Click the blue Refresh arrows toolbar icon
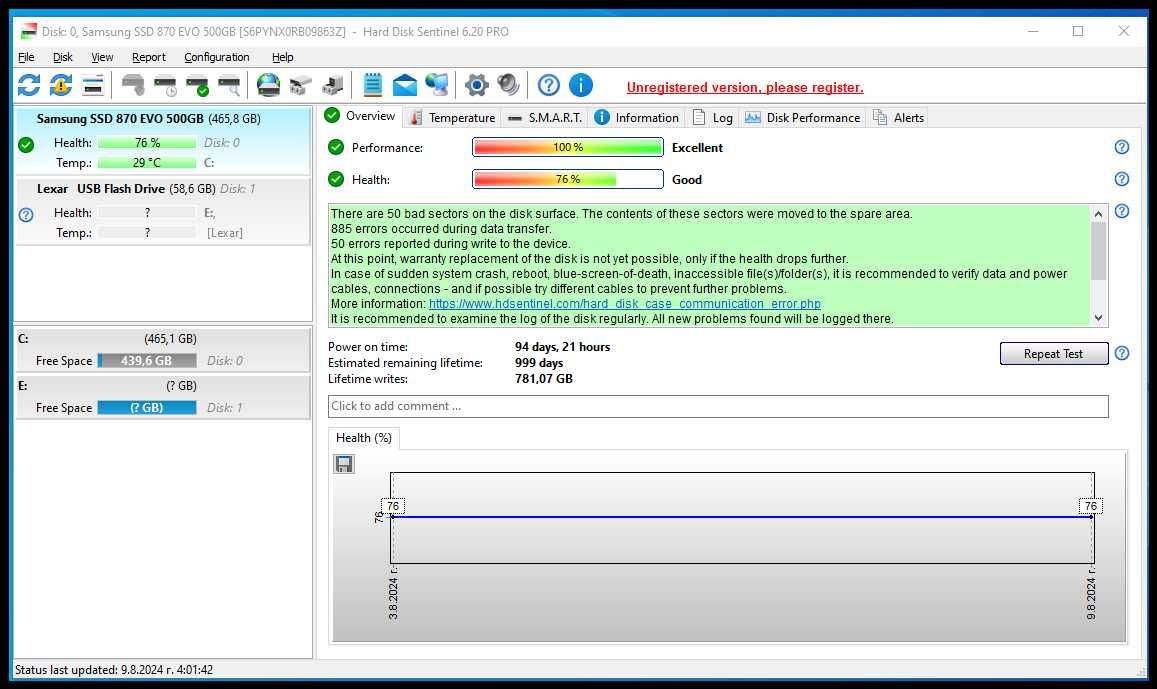Viewport: 1157px width, 689px height. tap(29, 86)
